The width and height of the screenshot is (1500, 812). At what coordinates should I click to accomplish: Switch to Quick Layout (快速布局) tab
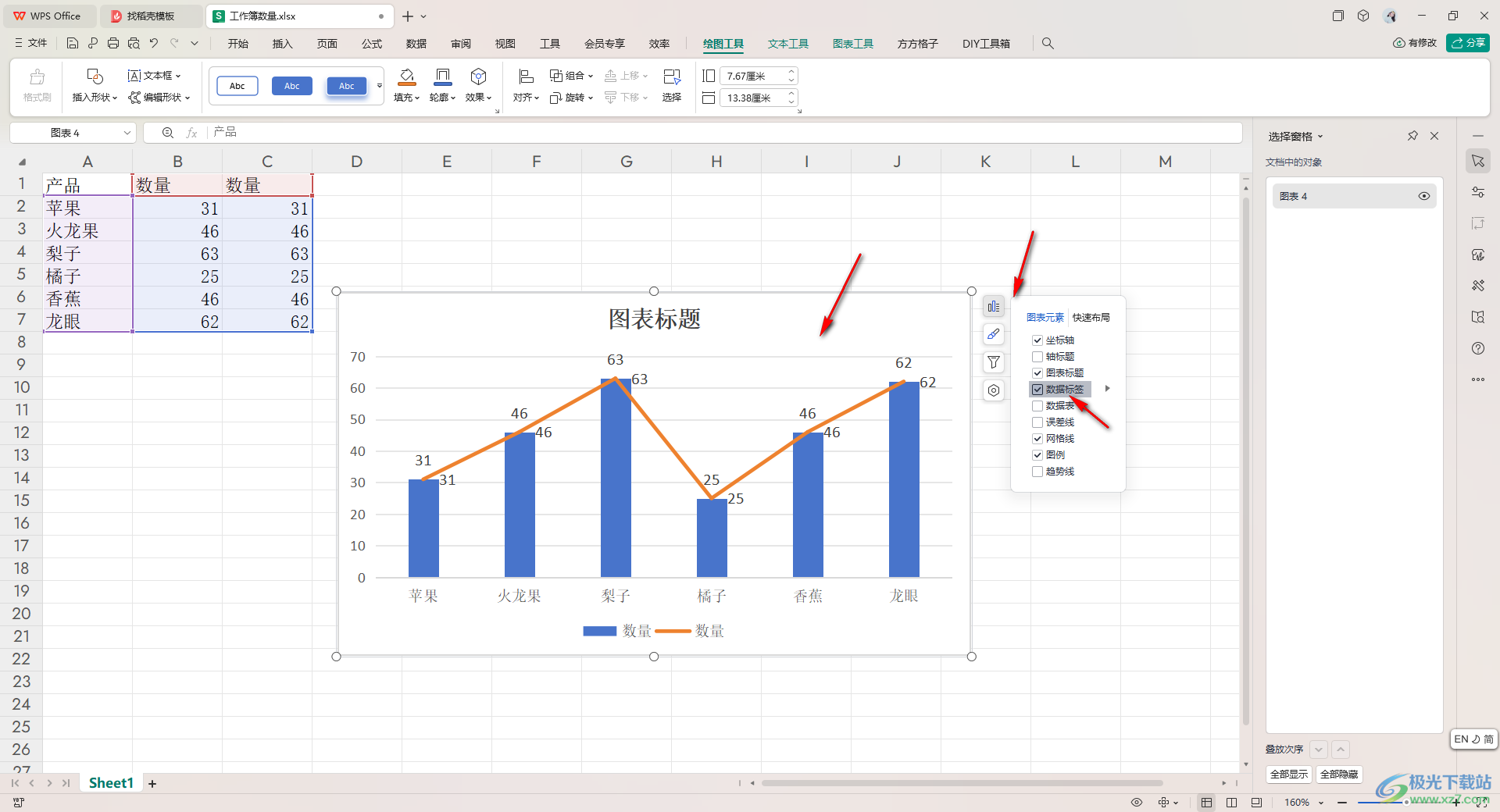click(1091, 318)
